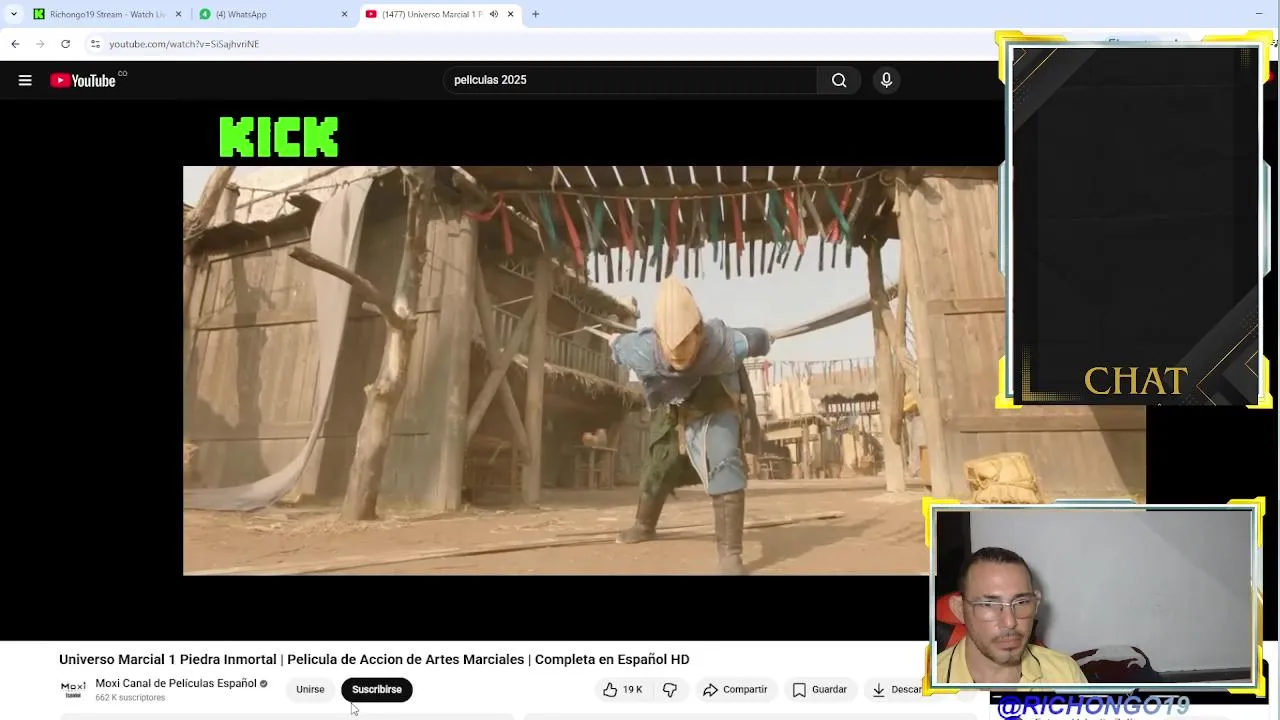Click the Unirse membership button

pyautogui.click(x=310, y=689)
